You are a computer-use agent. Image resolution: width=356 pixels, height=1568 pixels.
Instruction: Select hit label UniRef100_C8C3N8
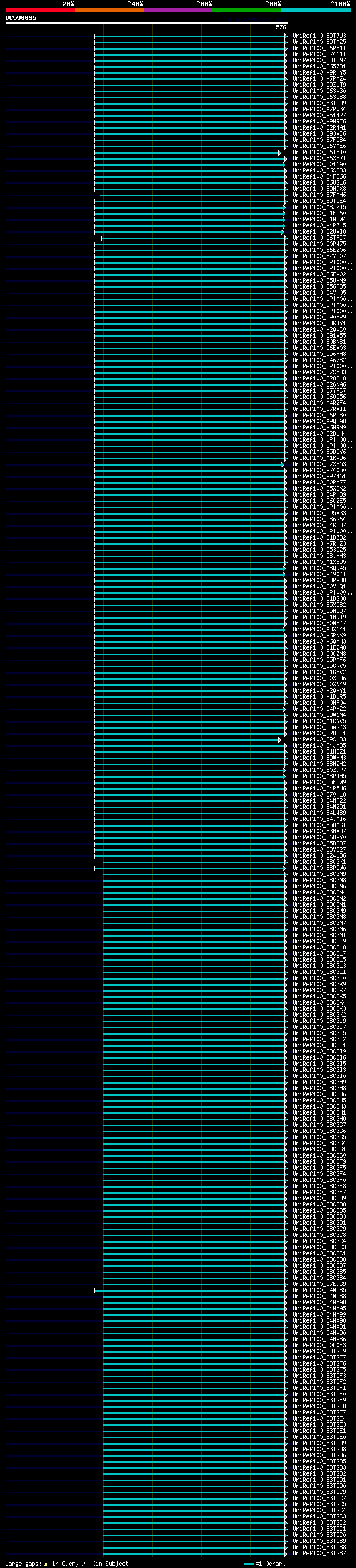[x=319, y=879]
